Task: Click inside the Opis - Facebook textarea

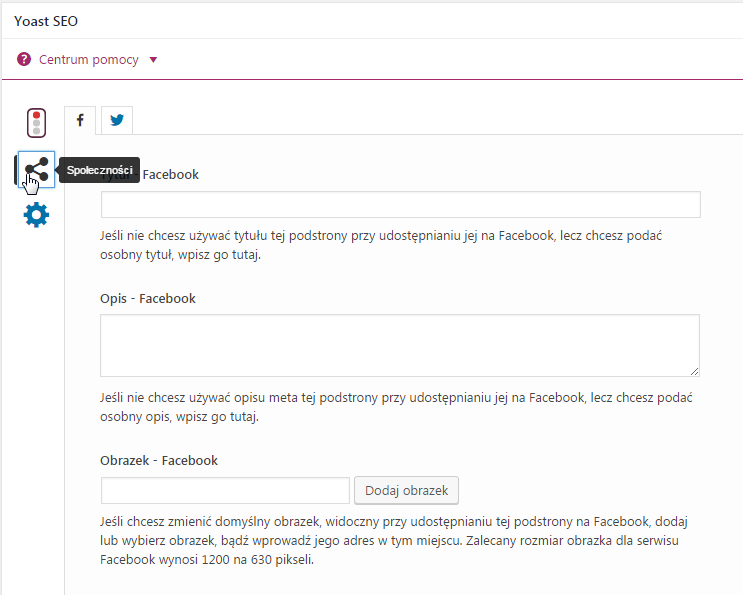Action: [x=400, y=345]
